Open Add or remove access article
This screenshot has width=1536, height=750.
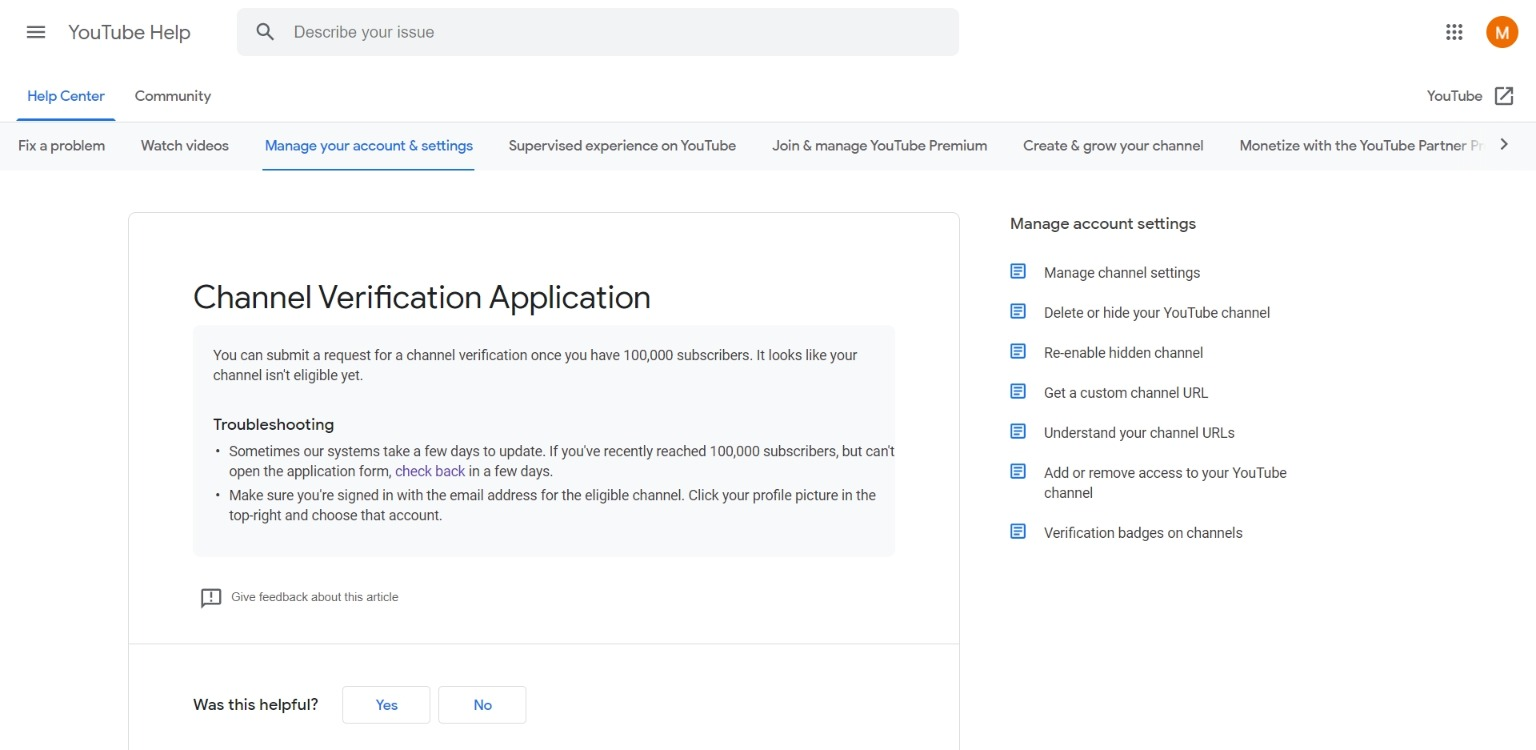tap(1165, 483)
